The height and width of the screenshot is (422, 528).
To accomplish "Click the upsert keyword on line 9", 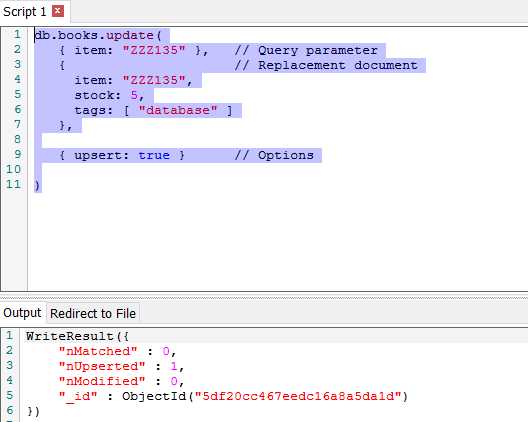I will pos(98,155).
